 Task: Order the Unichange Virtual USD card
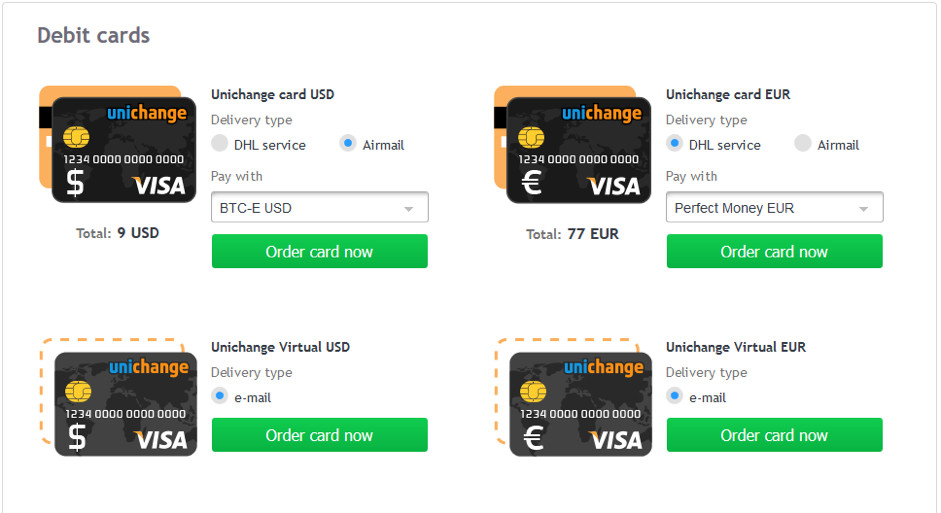pos(320,435)
